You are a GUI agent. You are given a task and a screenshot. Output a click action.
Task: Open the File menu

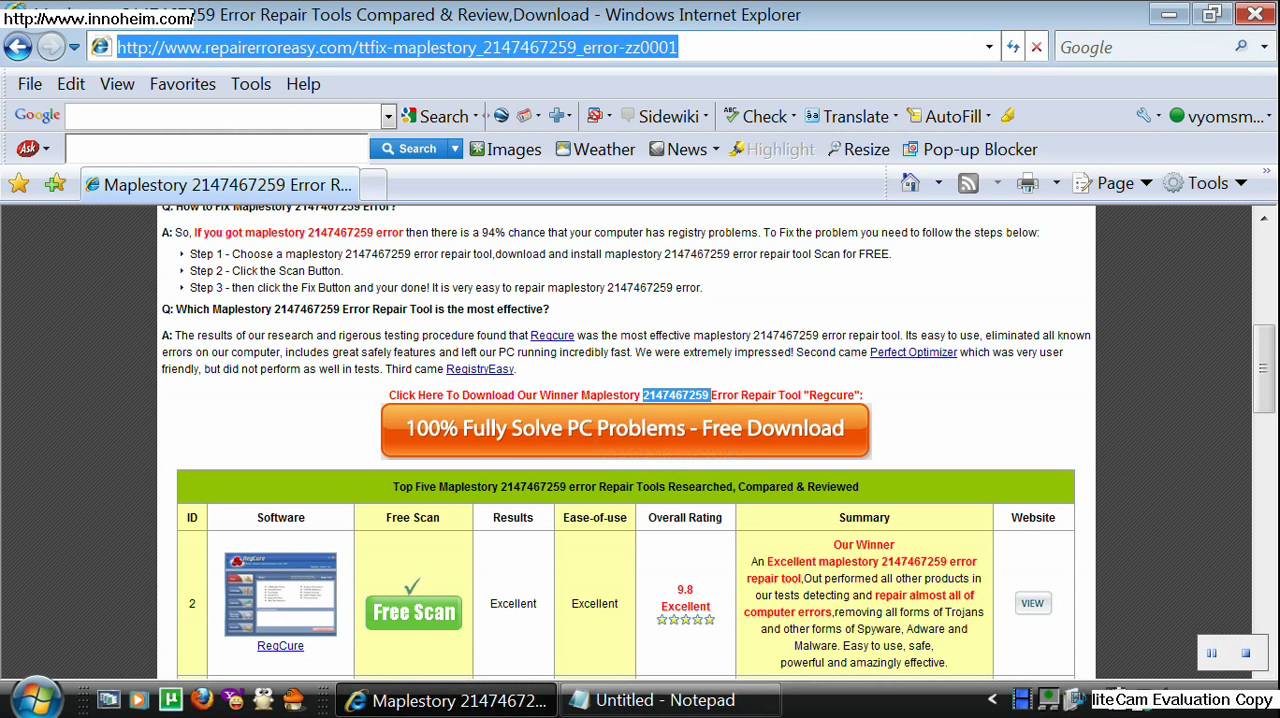point(30,84)
